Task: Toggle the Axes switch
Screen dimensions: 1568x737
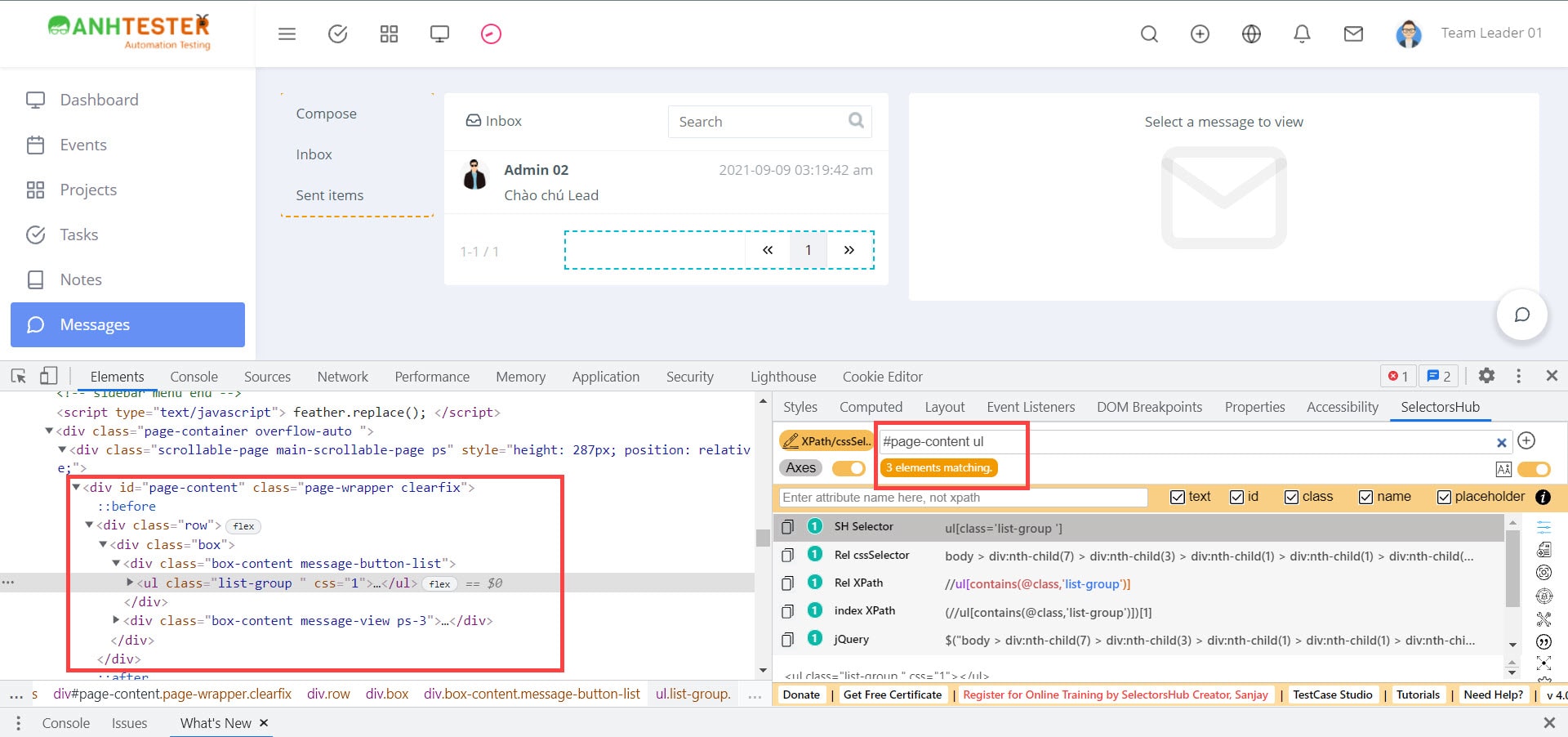Action: coord(849,468)
